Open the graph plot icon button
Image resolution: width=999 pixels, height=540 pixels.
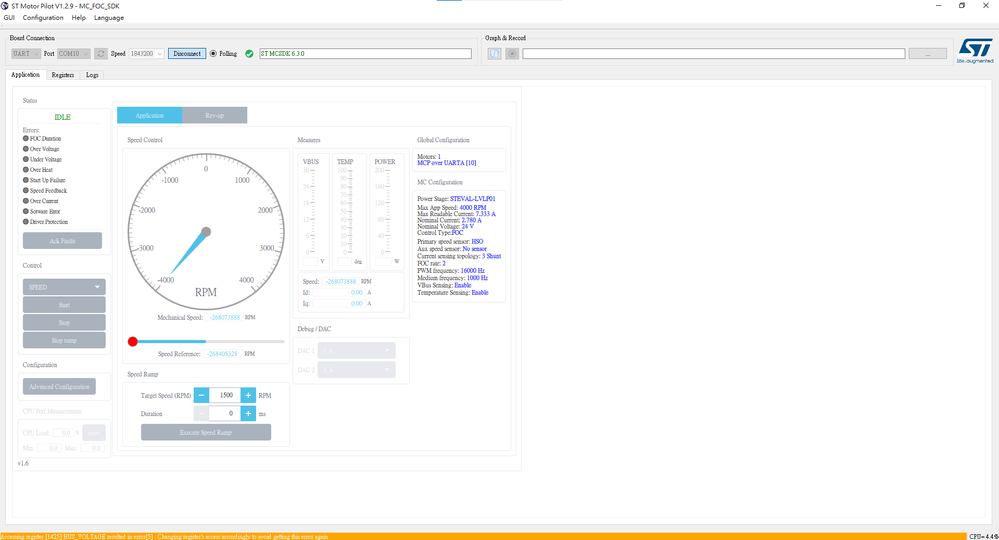[494, 53]
